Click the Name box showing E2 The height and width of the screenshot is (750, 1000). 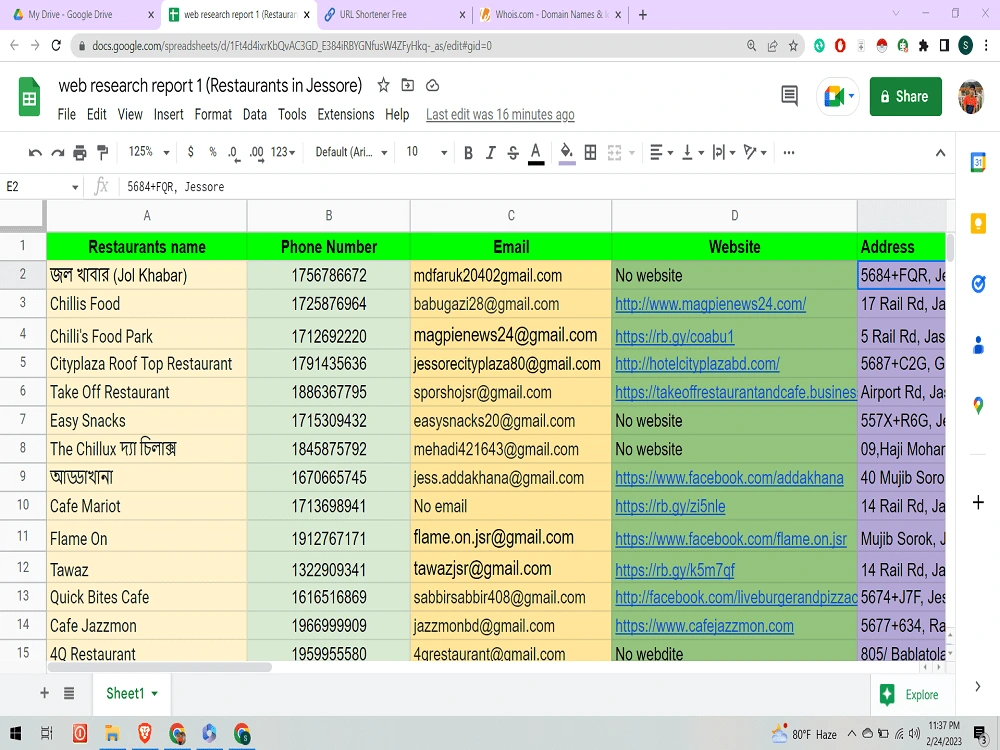click(x=43, y=186)
